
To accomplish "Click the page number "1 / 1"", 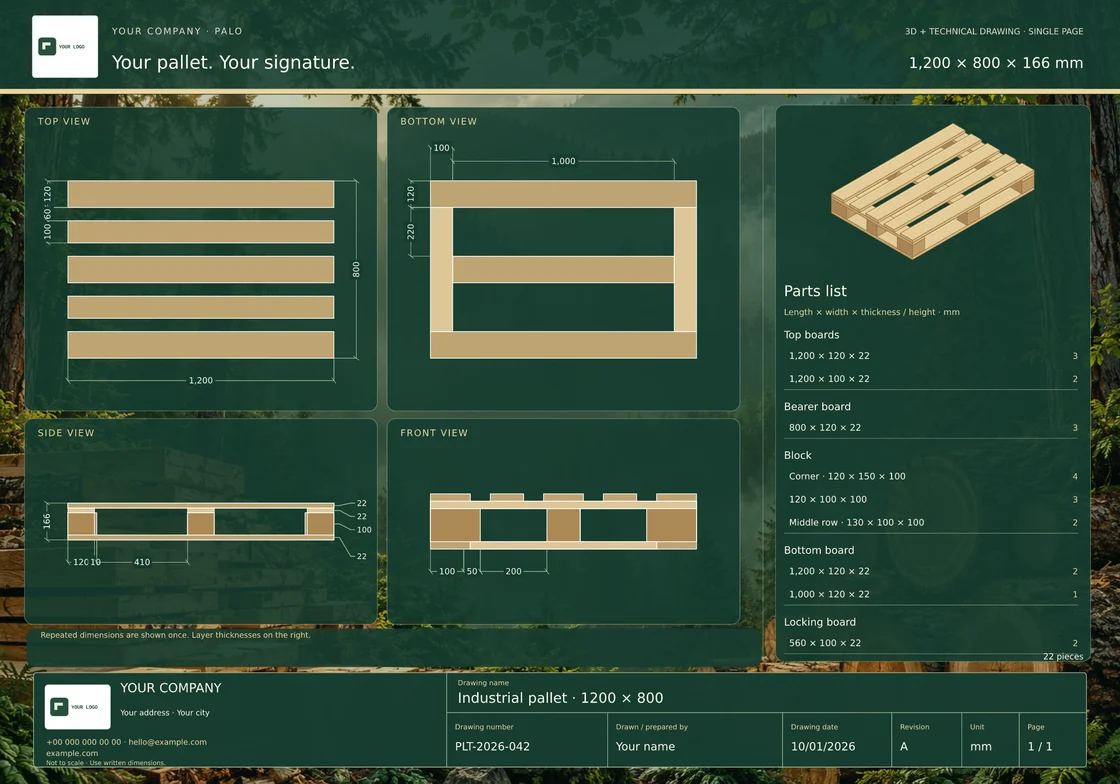I will tap(1040, 746).
